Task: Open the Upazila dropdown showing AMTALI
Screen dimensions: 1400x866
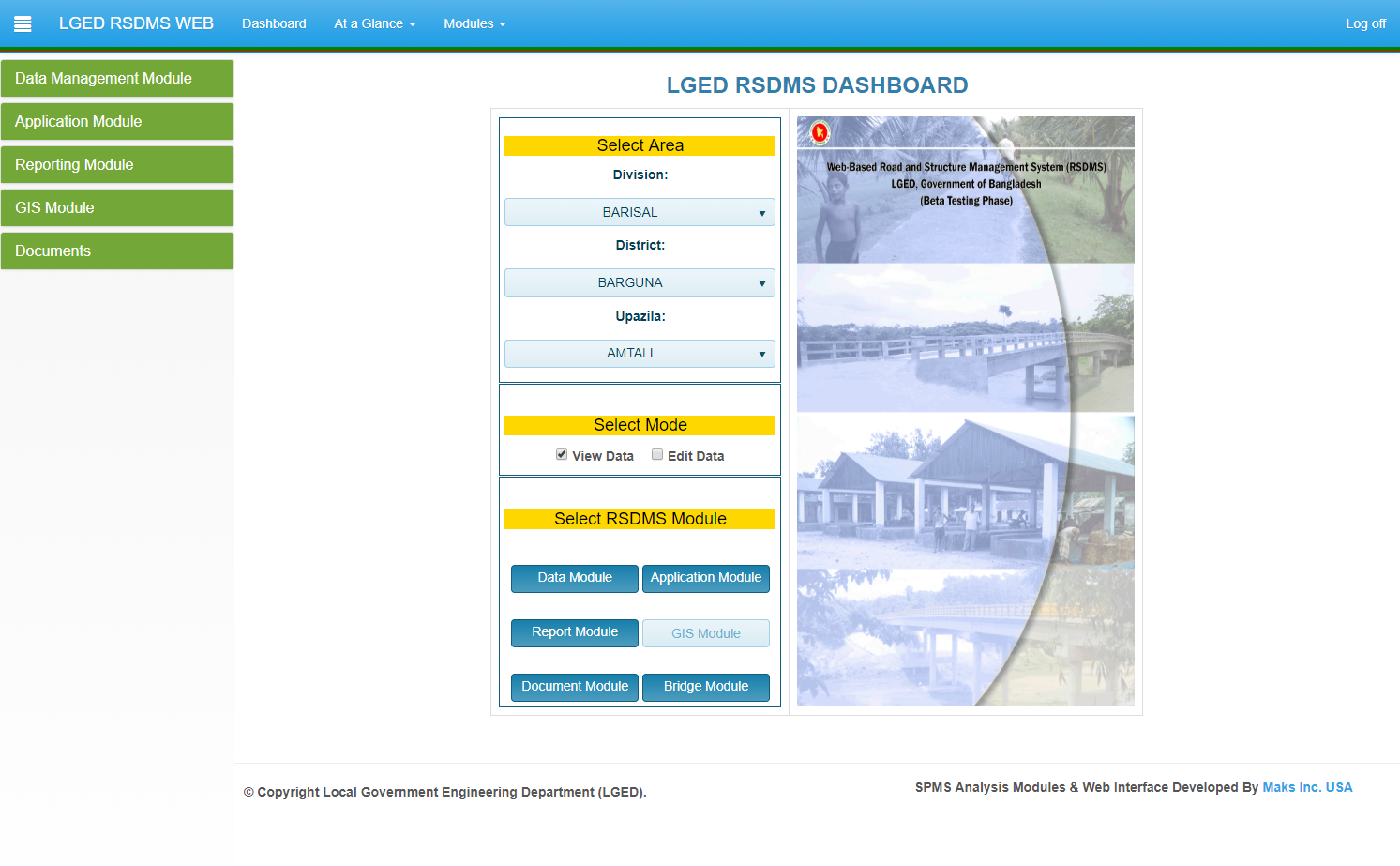Action: (640, 354)
